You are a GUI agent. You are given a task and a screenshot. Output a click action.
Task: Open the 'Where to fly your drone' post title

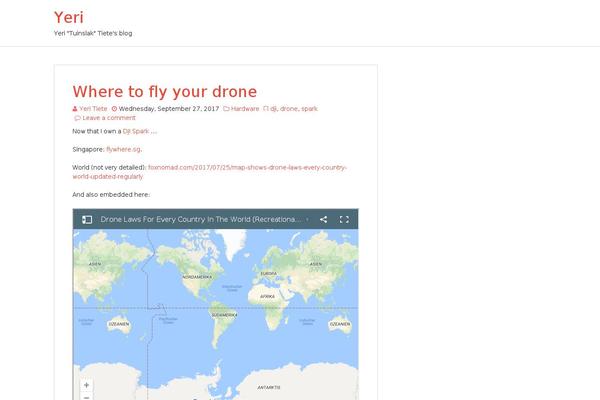tap(165, 91)
